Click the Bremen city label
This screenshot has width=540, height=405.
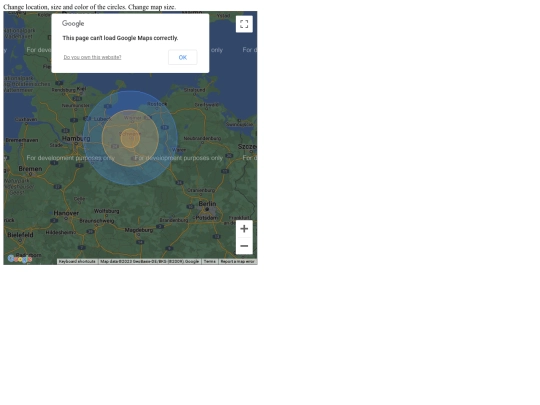tap(30, 169)
